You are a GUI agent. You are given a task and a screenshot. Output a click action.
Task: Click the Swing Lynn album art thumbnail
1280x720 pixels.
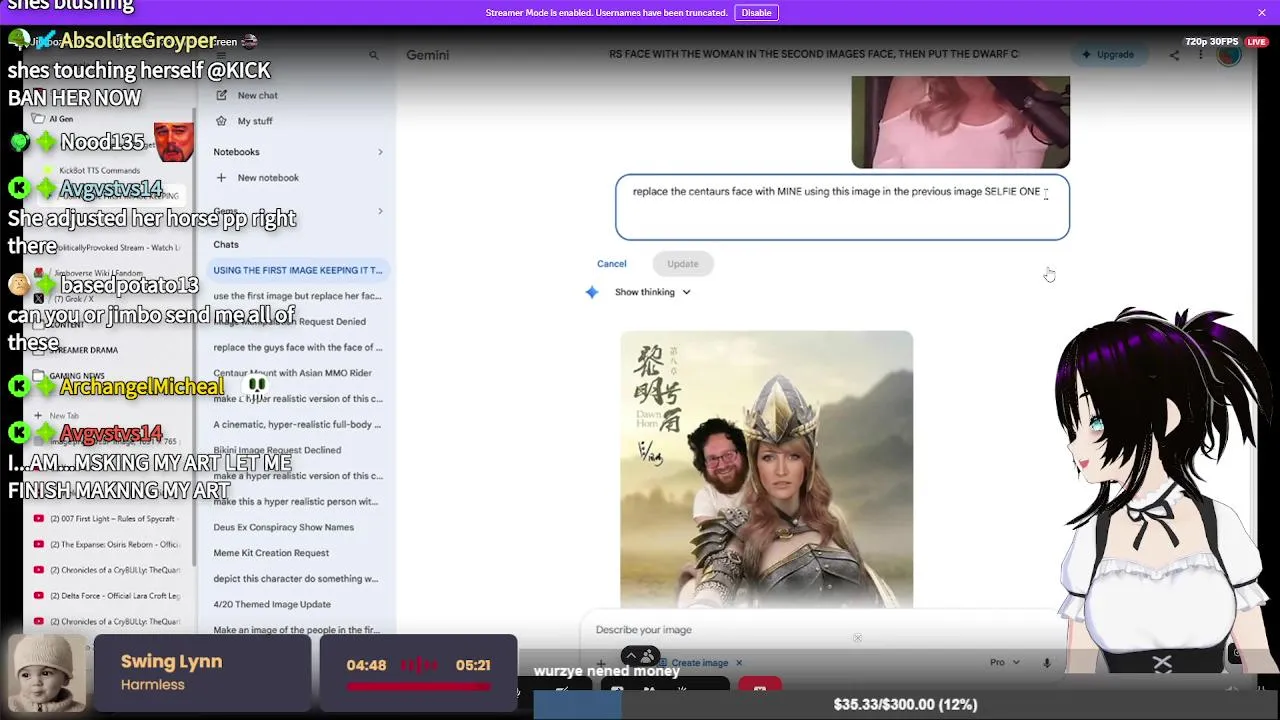click(x=46, y=674)
